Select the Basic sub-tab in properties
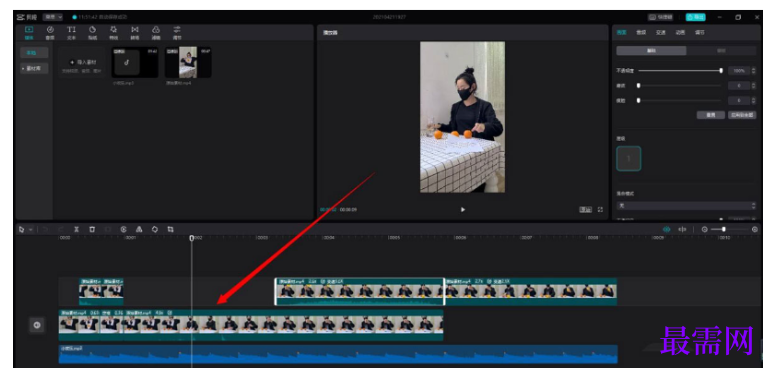This screenshot has width=772, height=372. coord(651,51)
